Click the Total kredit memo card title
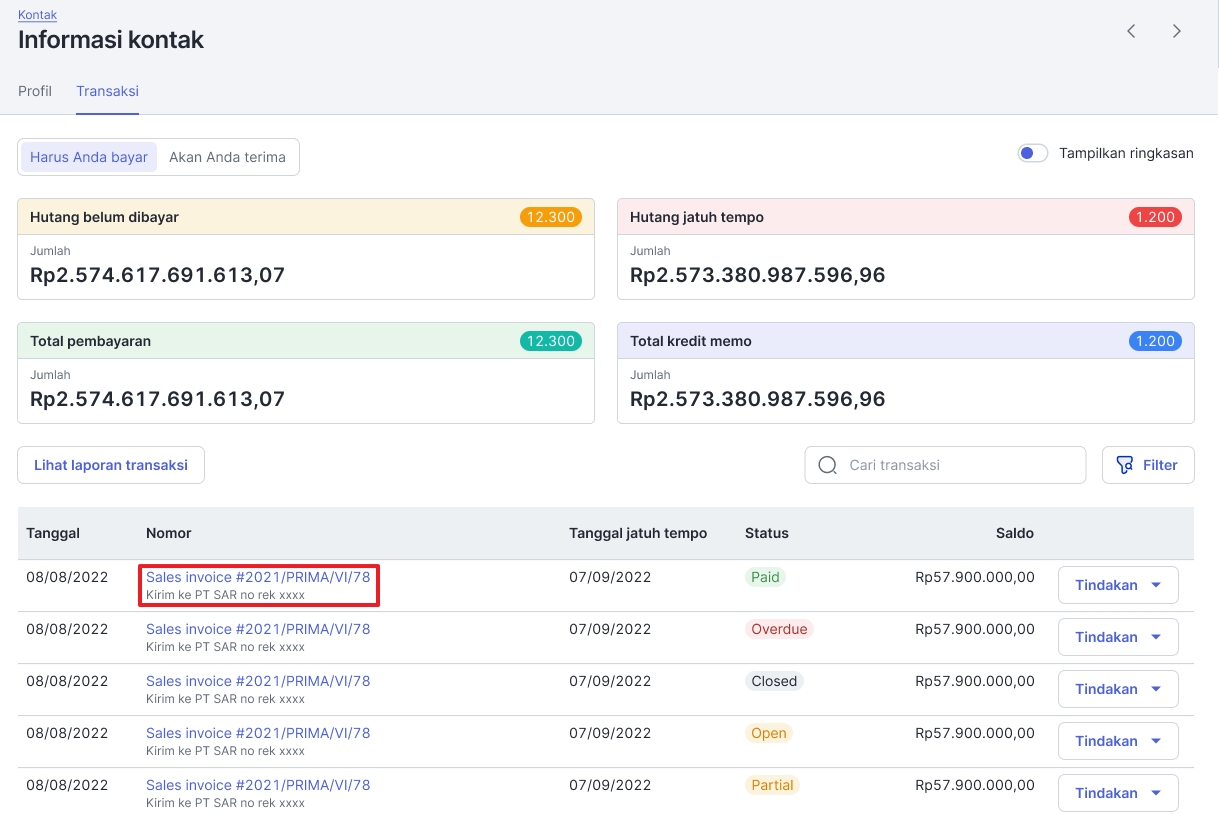Screen dimensions: 1219x814 click(x=691, y=341)
